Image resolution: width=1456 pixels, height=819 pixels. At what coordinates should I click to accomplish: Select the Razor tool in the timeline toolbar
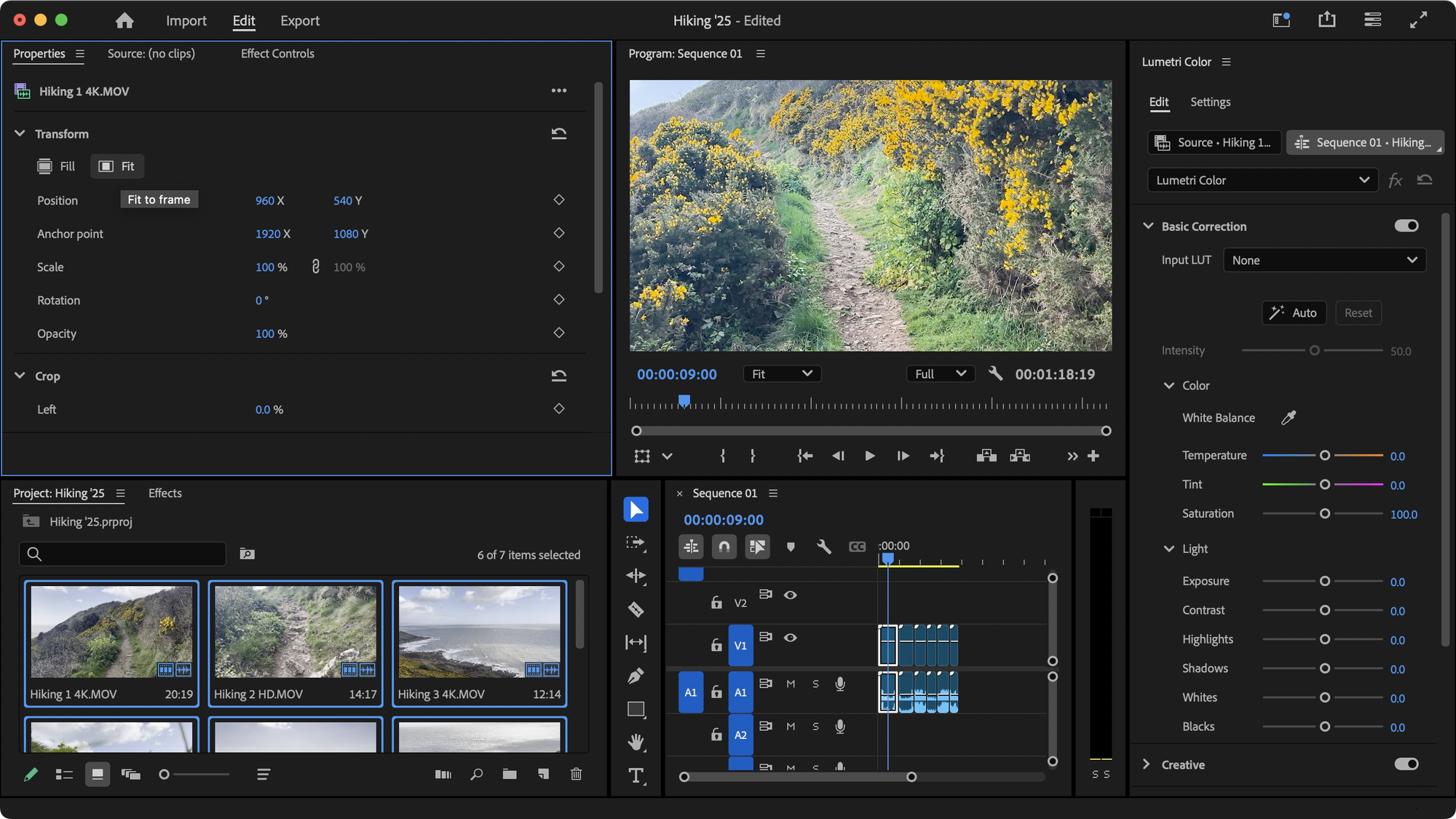point(635,609)
